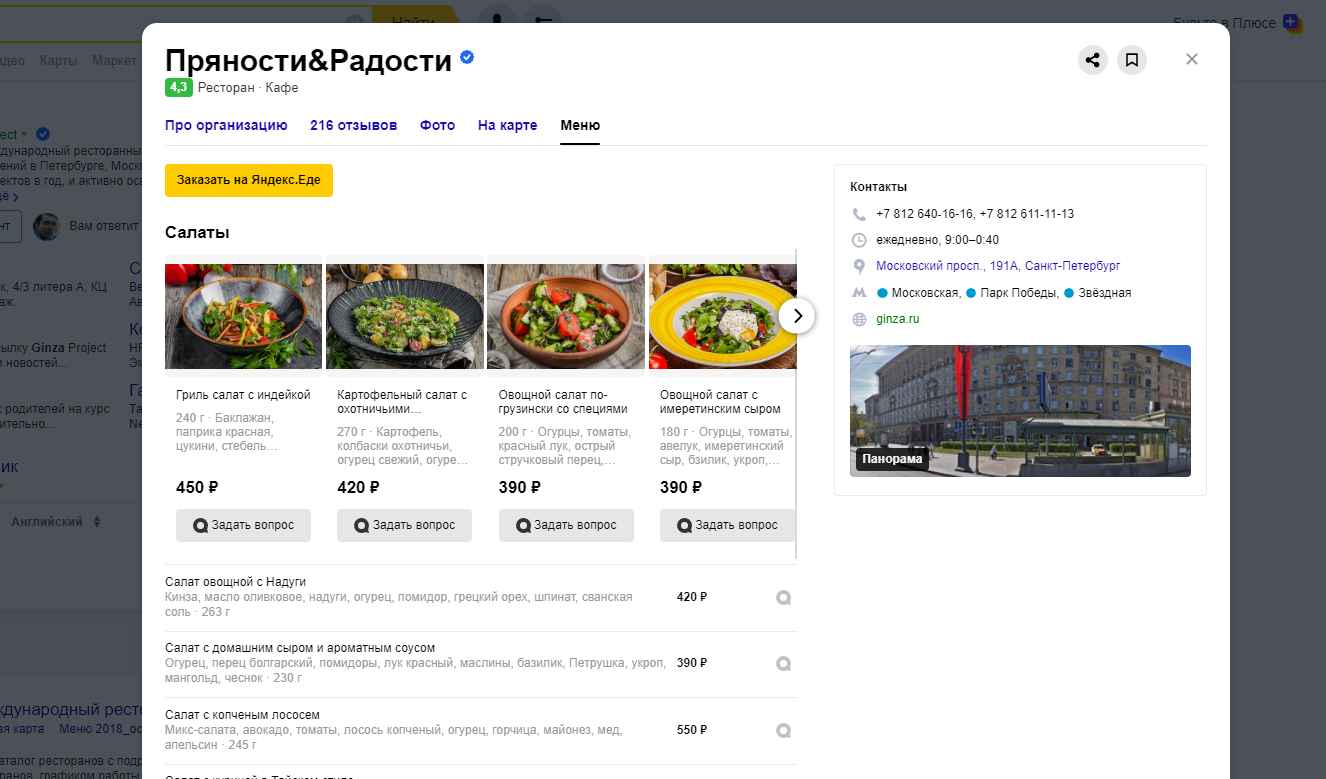Click the question icon for Салат овощной с Надуги
This screenshot has width=1326, height=779.
pos(784,598)
